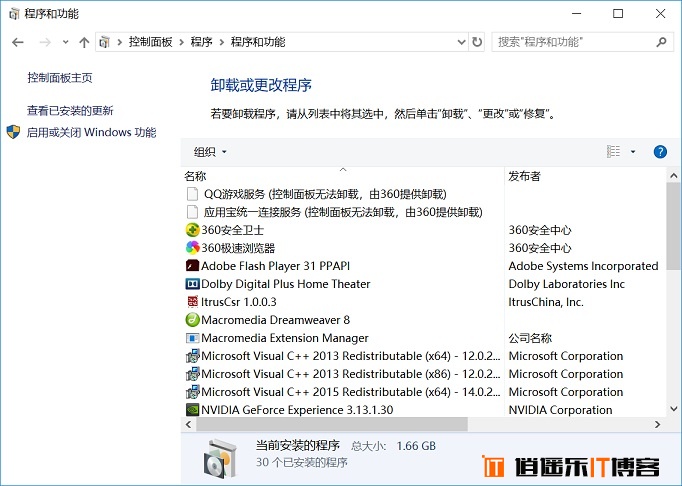This screenshot has width=682, height=486.
Task: Click the installed programs disc icon
Action: [x=221, y=459]
